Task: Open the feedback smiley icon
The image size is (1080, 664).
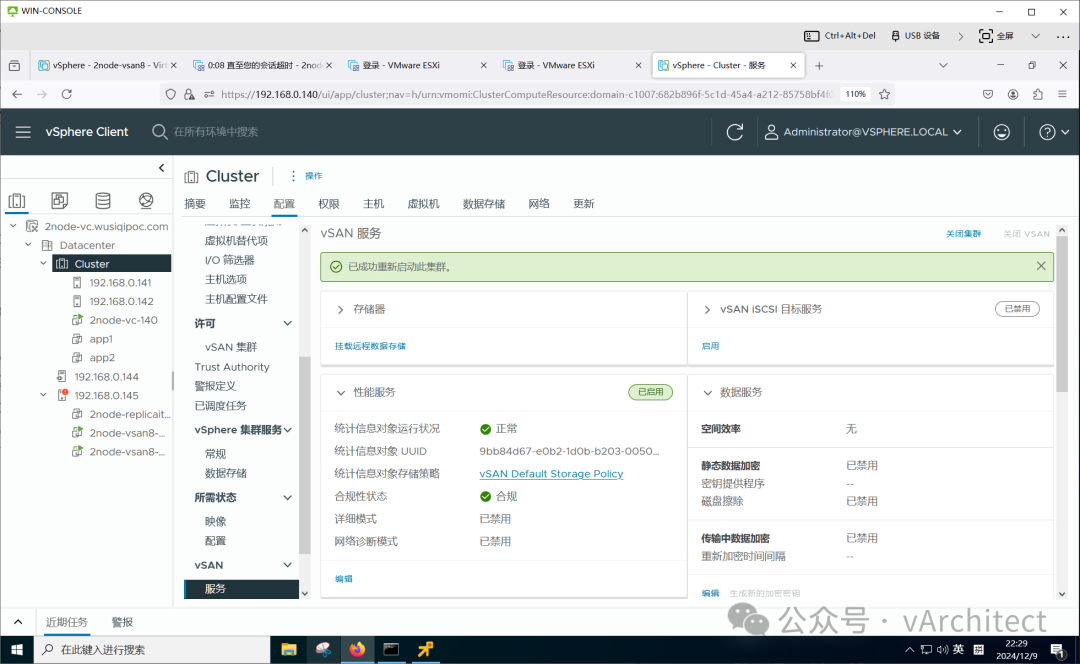Action: click(1001, 132)
